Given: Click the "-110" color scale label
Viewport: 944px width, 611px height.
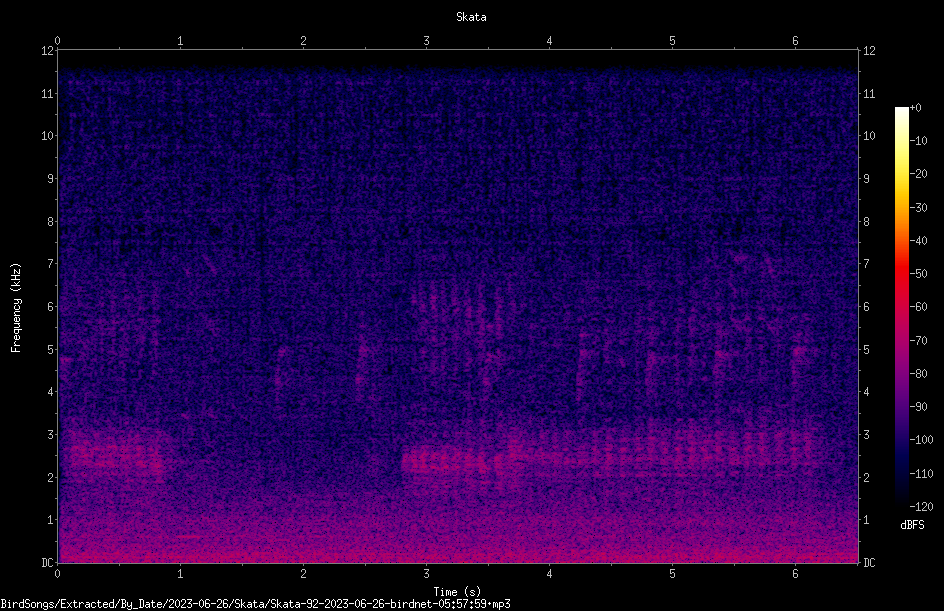Looking at the screenshot, I should [921, 474].
